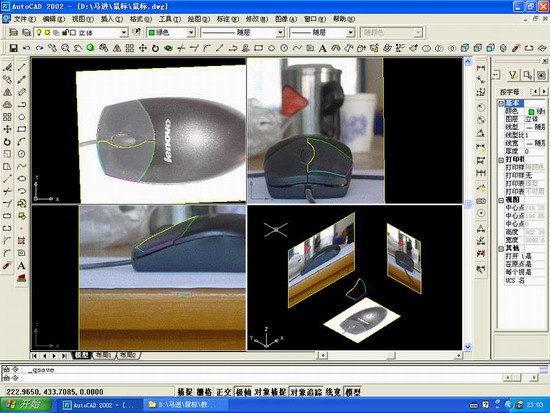Select Multiline Text A in left Draw toolbar
550x413 pixels.
(21, 265)
